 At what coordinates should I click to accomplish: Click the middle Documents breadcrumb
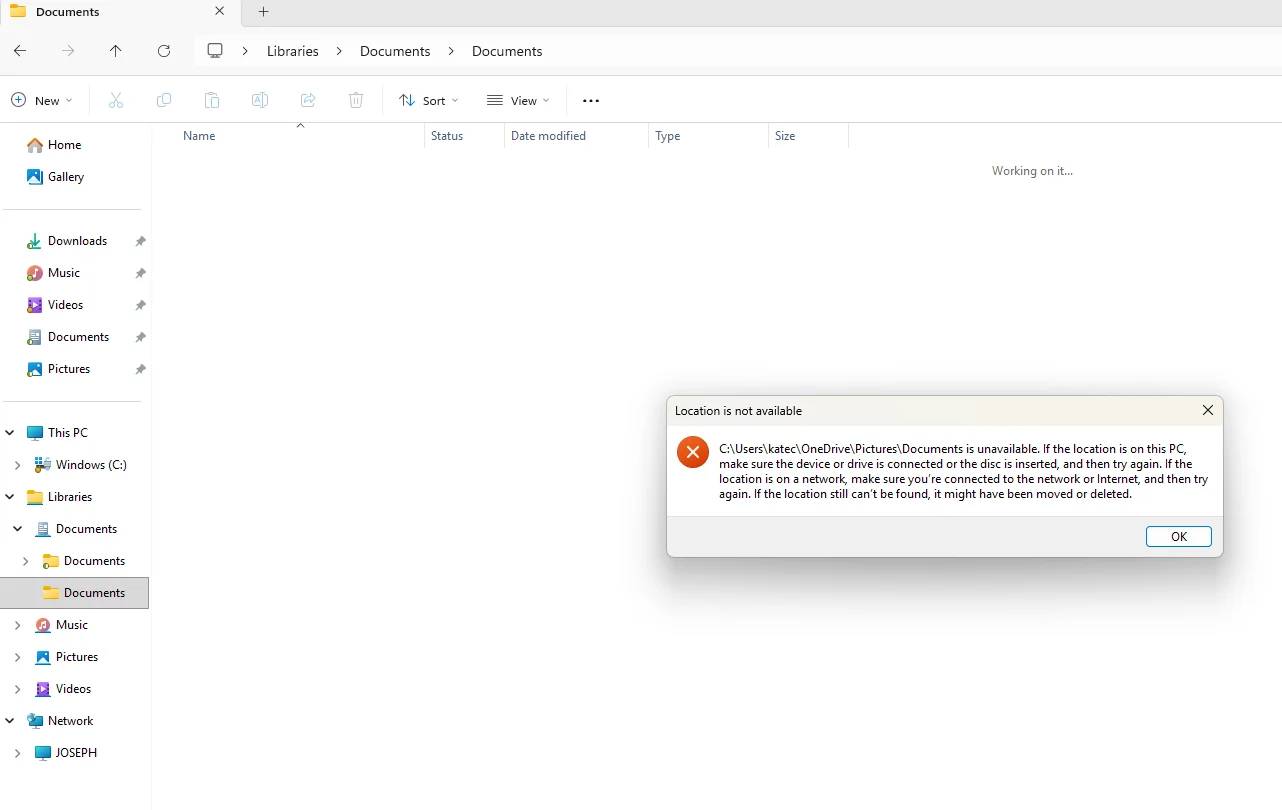tap(395, 51)
